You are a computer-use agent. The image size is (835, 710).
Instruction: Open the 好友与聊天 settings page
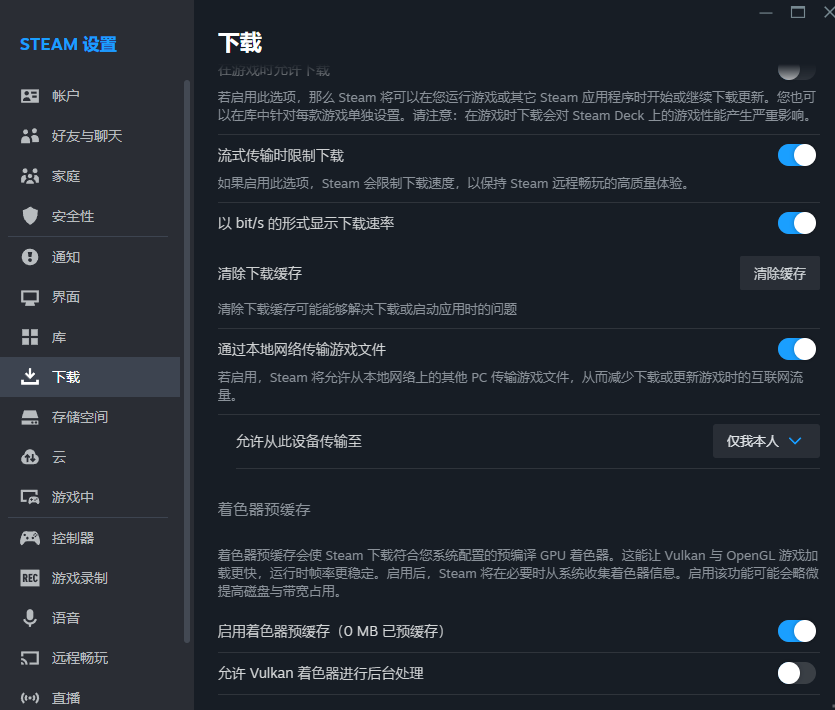click(90, 136)
